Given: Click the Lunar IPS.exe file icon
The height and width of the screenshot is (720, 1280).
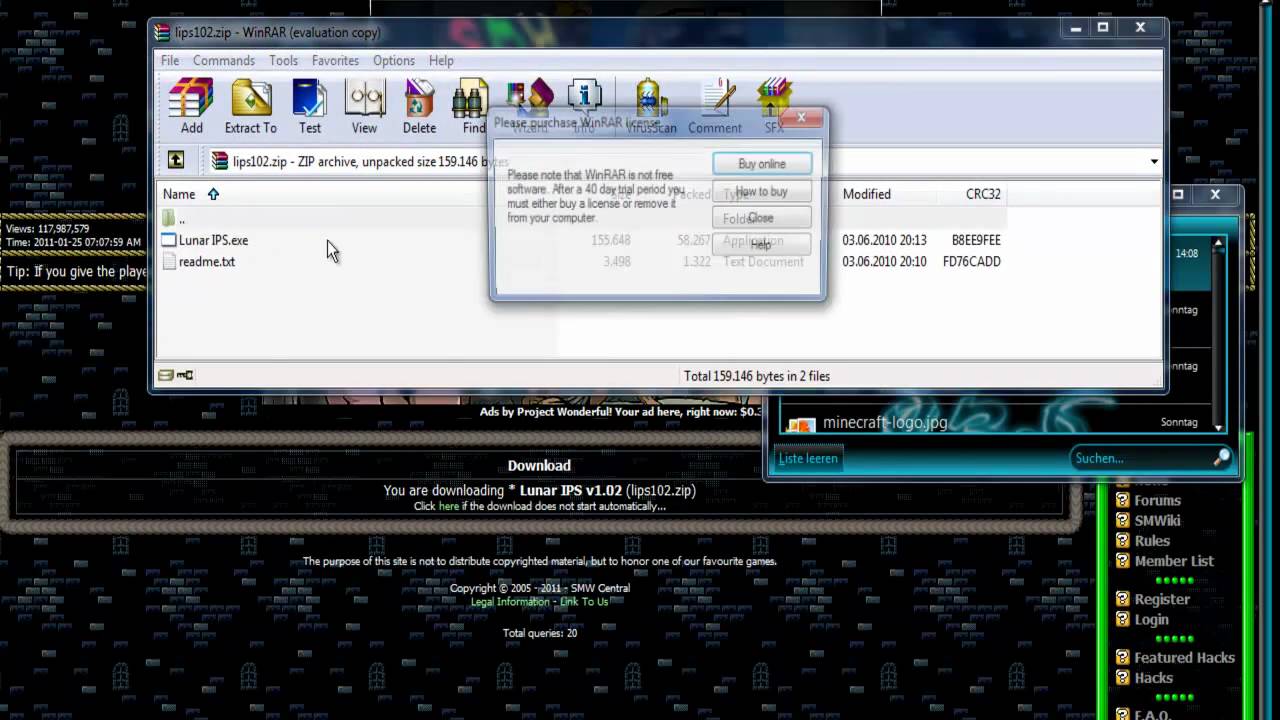Looking at the screenshot, I should (x=169, y=240).
